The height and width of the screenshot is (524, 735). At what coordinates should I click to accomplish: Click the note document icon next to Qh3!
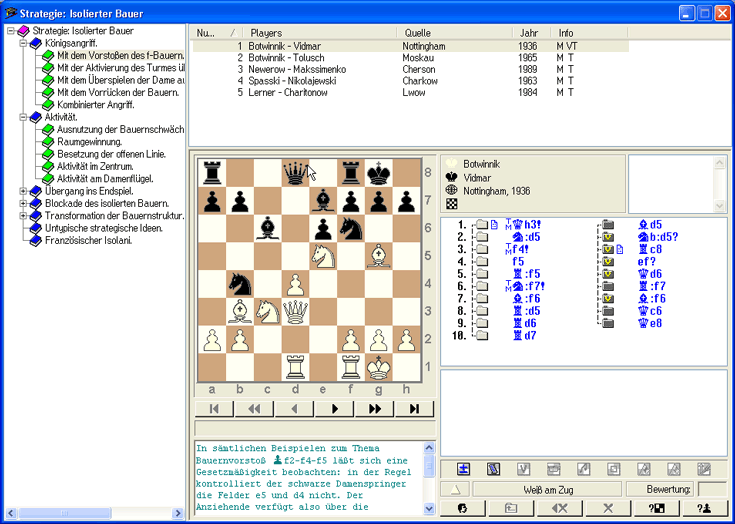(494, 225)
